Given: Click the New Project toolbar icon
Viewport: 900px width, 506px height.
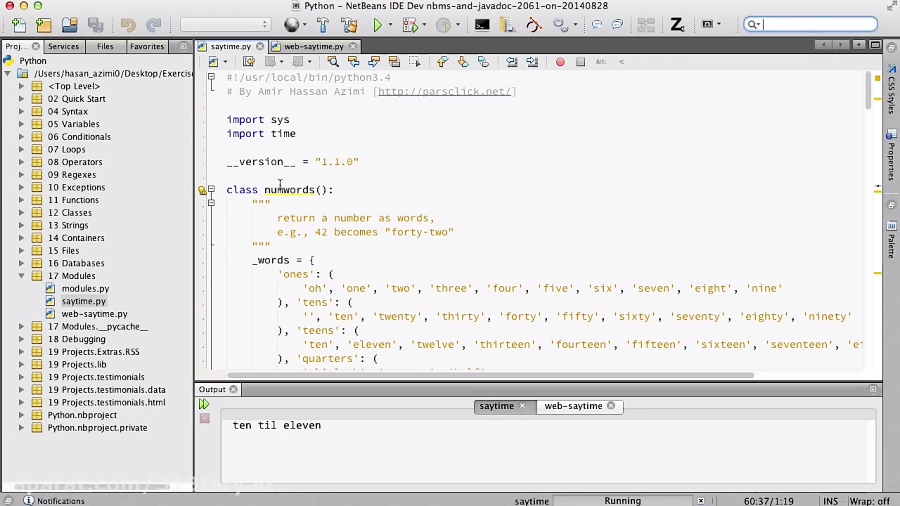Looking at the screenshot, I should point(44,25).
